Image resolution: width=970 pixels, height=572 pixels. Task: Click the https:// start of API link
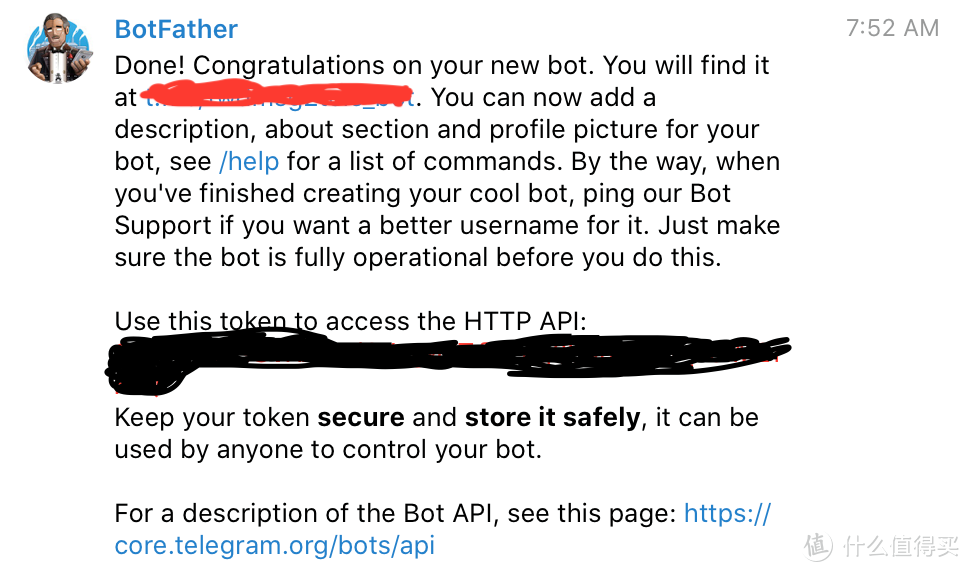point(727,513)
